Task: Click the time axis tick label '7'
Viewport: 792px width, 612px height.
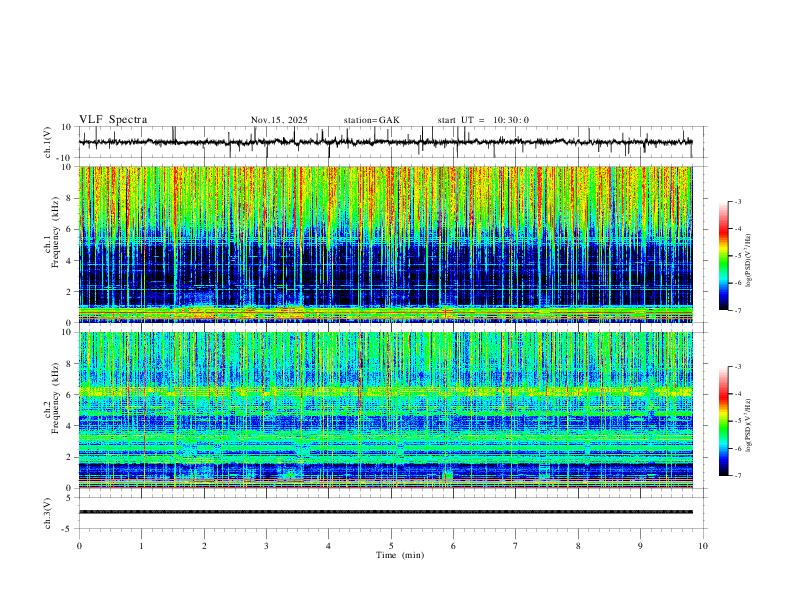Action: [x=516, y=546]
